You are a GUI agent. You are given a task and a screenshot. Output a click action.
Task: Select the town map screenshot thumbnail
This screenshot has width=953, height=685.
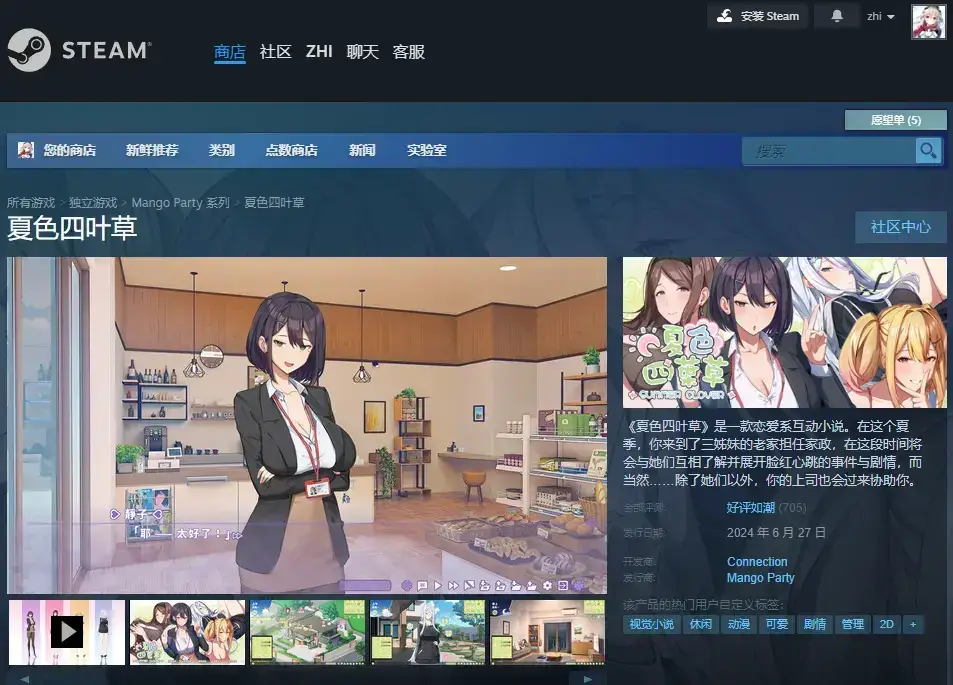coord(308,632)
